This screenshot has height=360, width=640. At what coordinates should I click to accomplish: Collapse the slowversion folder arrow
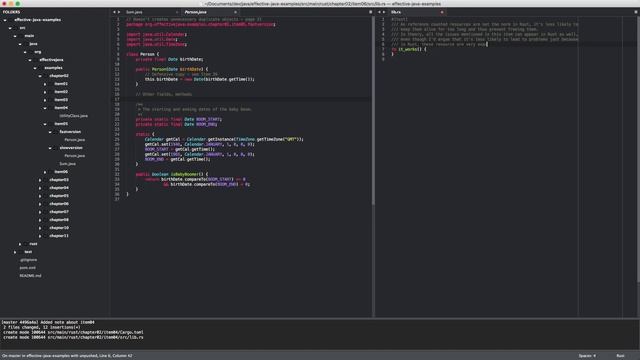pos(50,148)
